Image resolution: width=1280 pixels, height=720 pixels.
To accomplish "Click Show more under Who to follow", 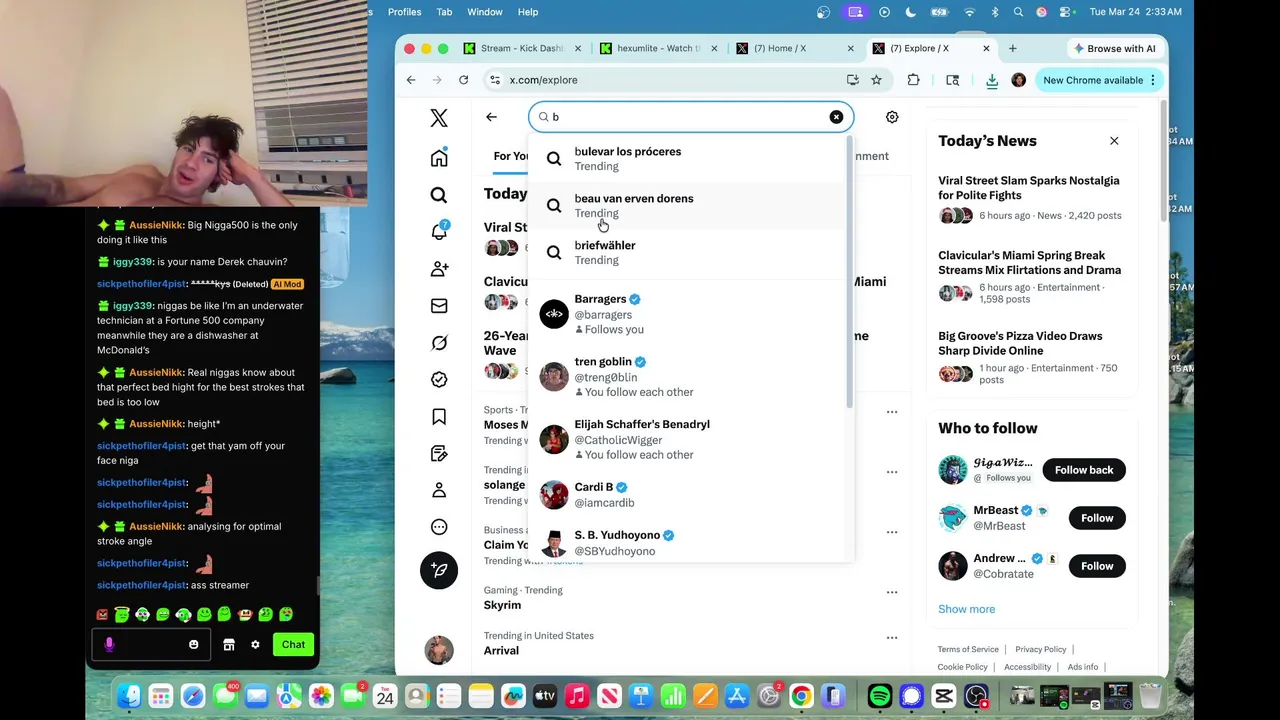I will 966,609.
